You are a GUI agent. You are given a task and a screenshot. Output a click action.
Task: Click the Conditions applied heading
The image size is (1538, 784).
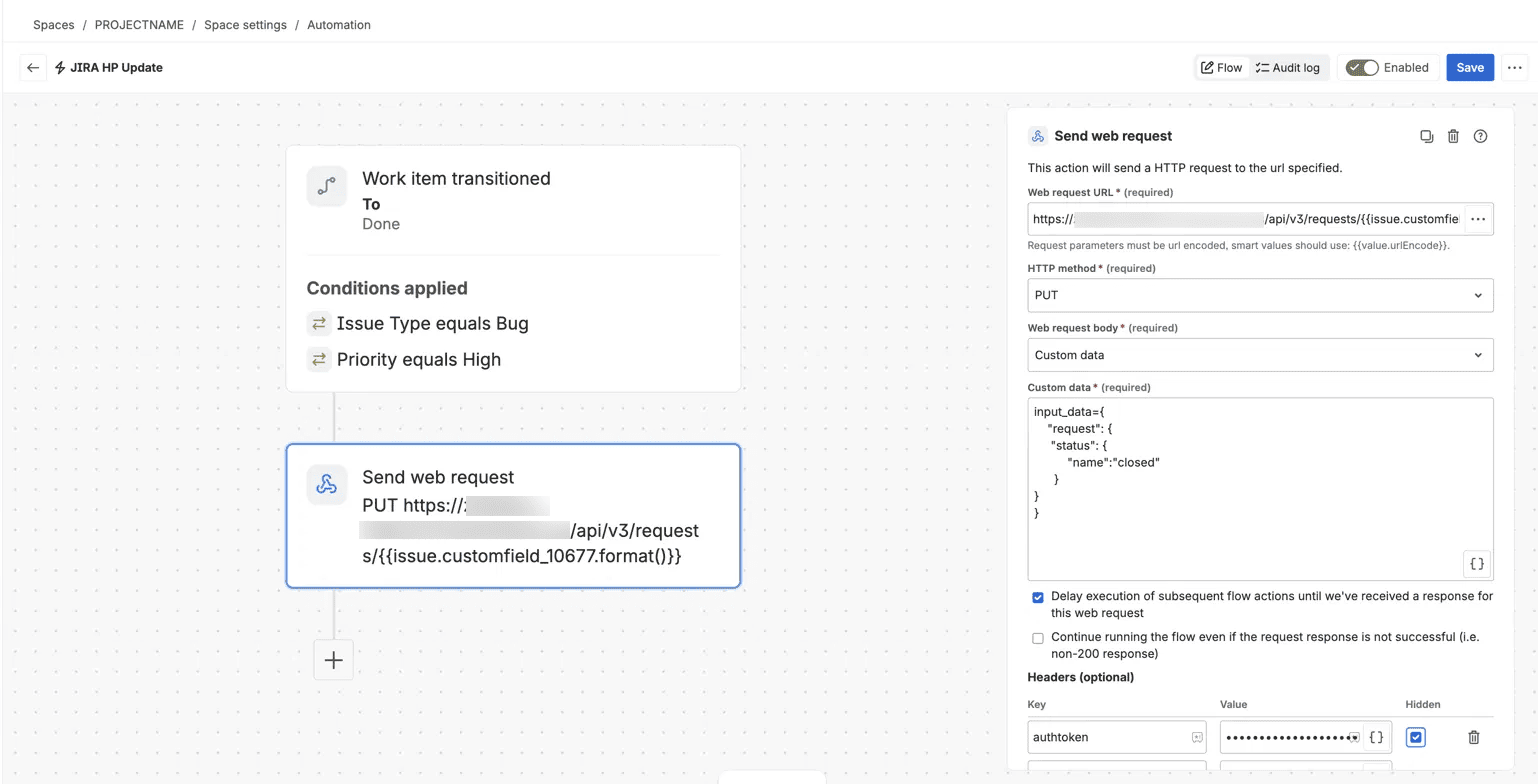point(387,288)
